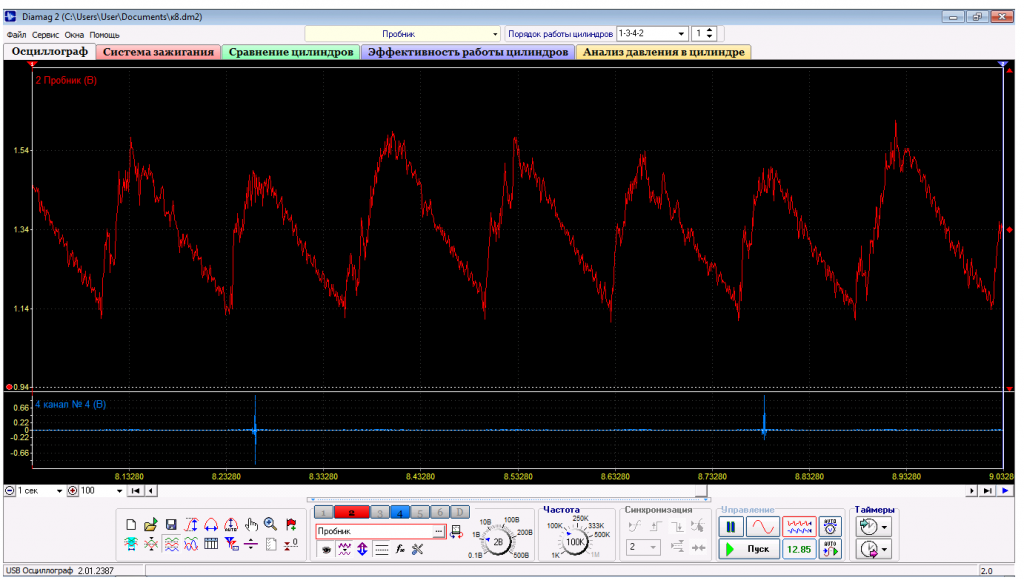
Task: Select channel 1 button
Action: pyautogui.click(x=323, y=513)
